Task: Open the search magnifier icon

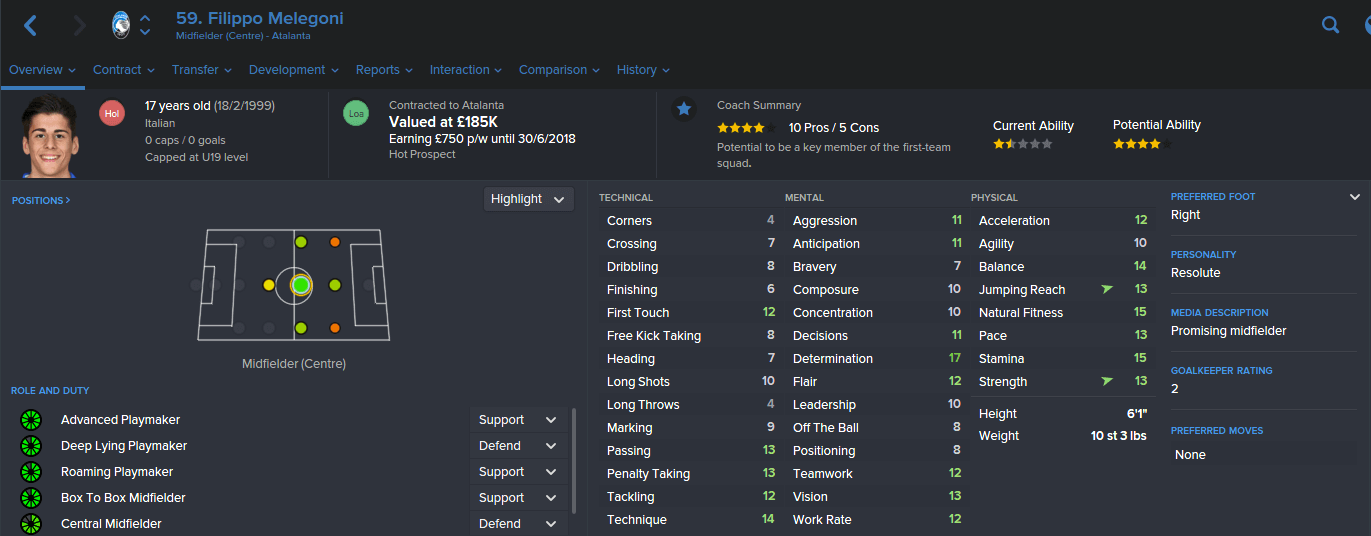Action: 1330,25
